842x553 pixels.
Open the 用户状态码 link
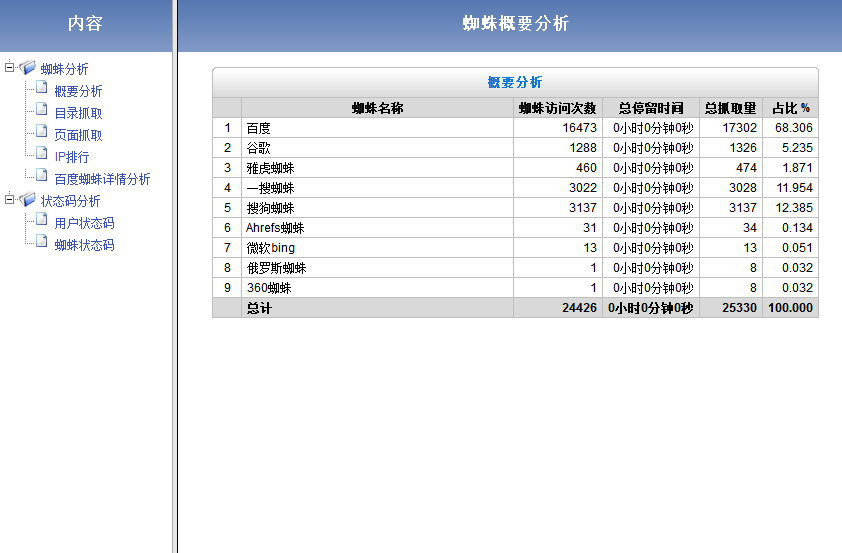click(x=84, y=223)
